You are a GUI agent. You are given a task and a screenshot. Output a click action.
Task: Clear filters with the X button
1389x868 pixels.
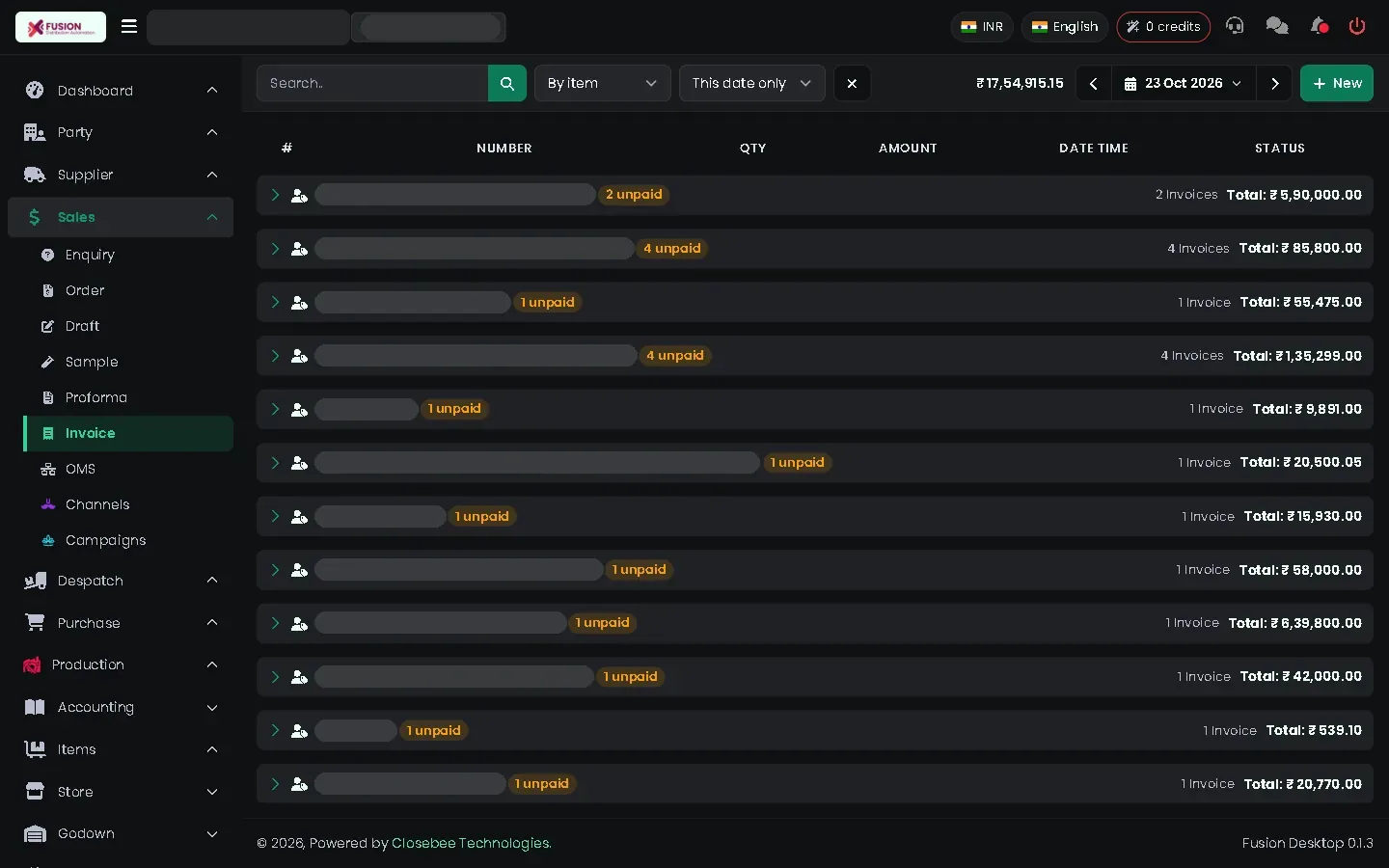tap(852, 83)
